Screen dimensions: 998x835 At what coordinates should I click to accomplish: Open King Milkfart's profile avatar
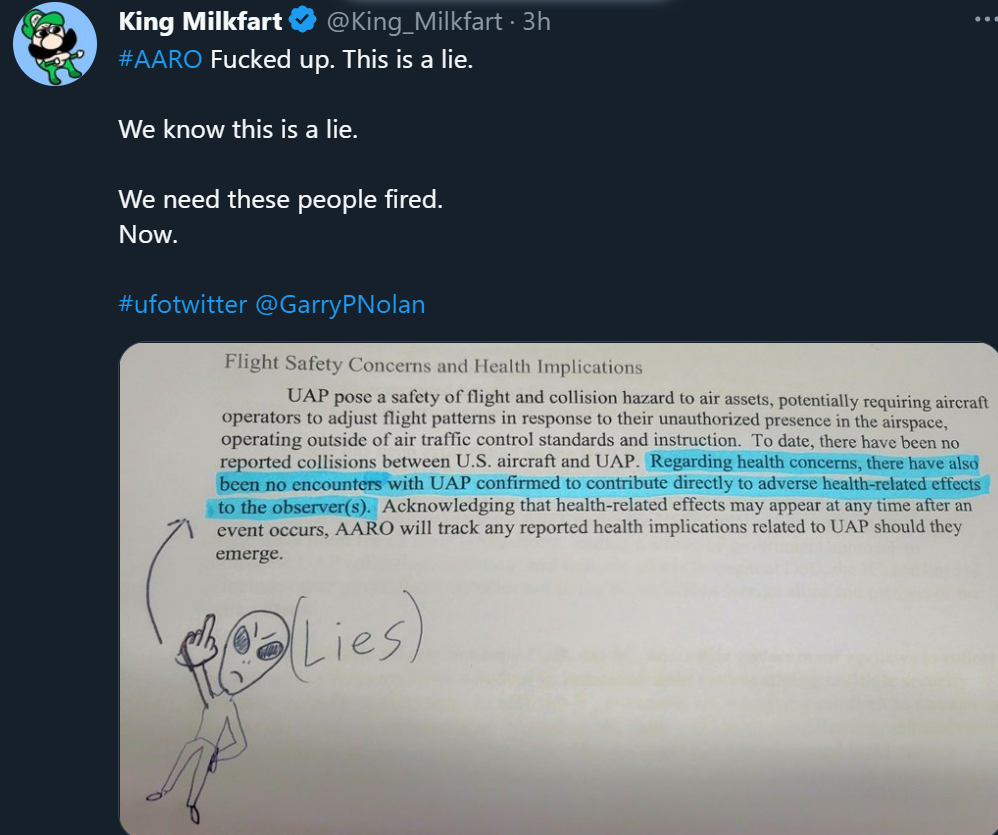pos(55,44)
